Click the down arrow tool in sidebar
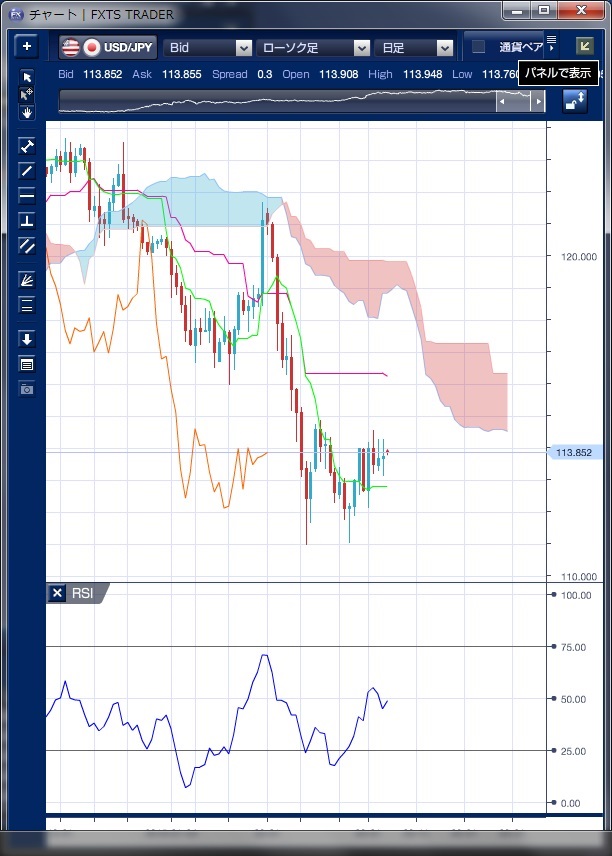The image size is (612, 856). [27, 339]
